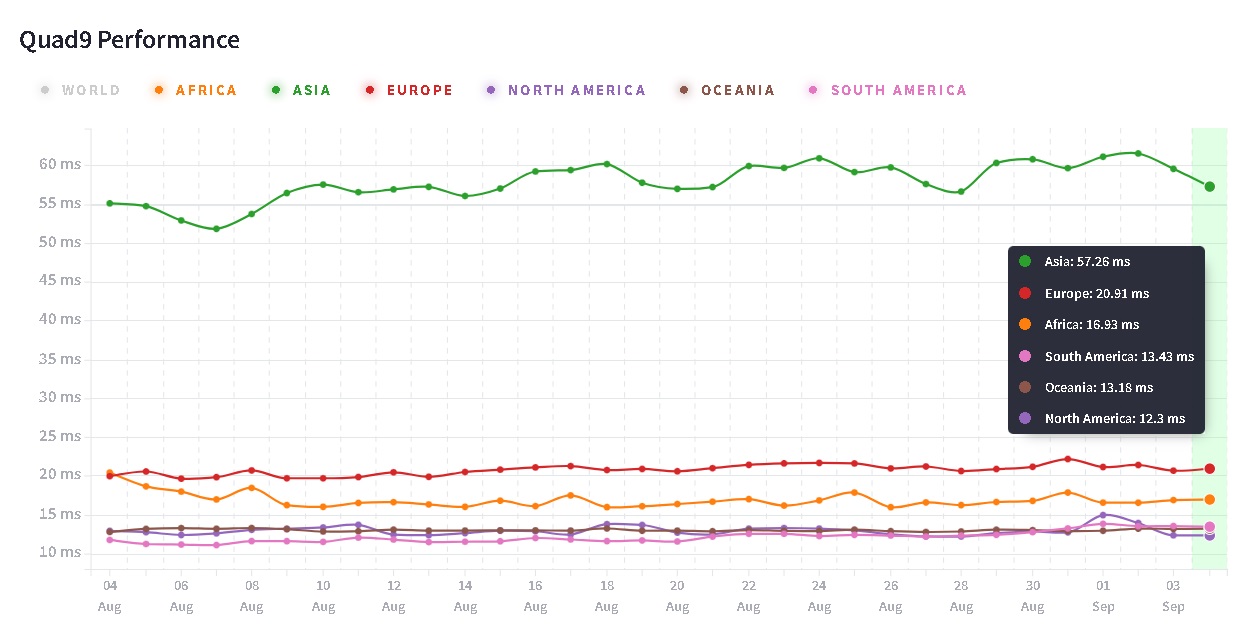
Task: Click the highlighted Africa end data point
Action: pyautogui.click(x=1209, y=499)
